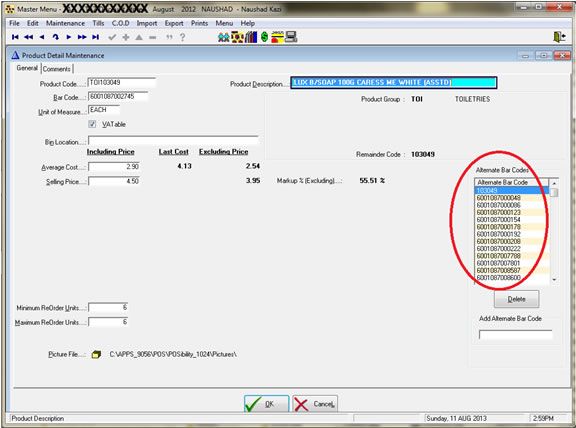
Task: Click the Cancel button
Action: [x=315, y=404]
